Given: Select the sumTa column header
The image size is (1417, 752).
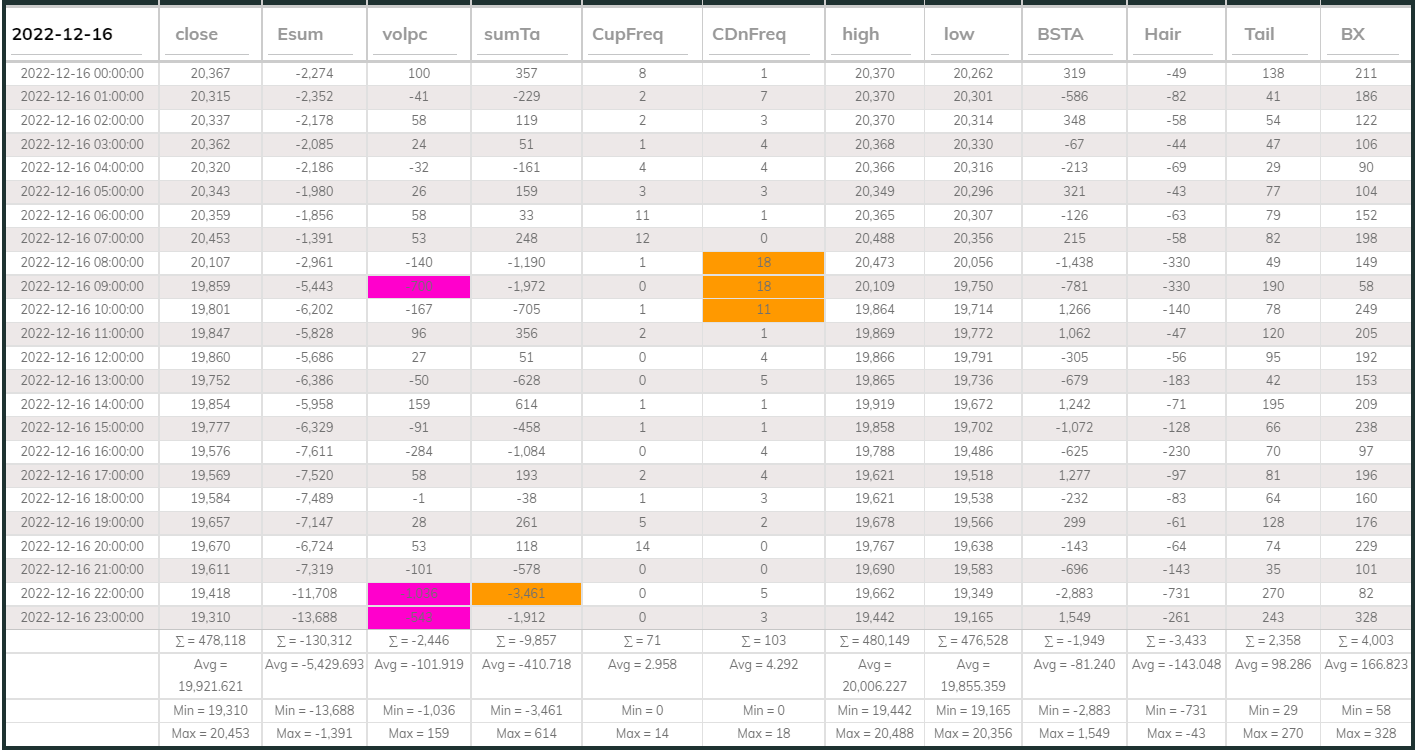Looking at the screenshot, I should click(x=524, y=35).
